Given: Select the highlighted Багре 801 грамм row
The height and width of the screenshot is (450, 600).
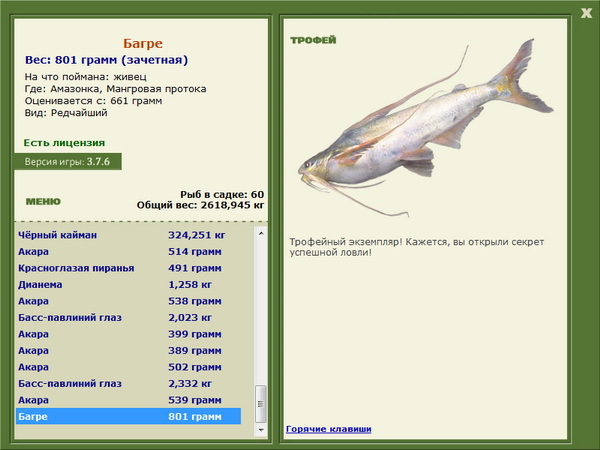Looking at the screenshot, I should pyautogui.click(x=129, y=416).
